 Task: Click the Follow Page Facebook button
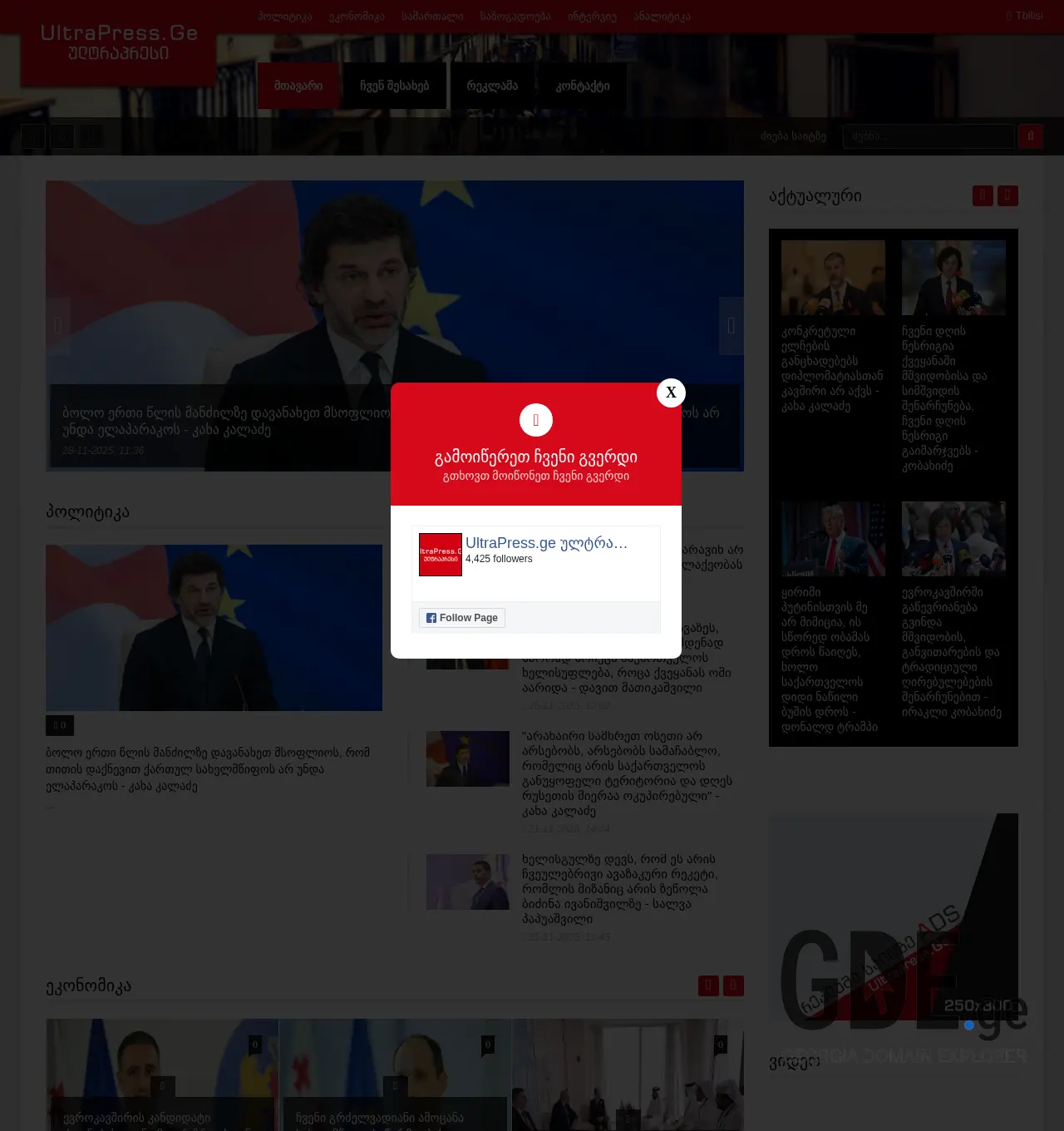(461, 617)
